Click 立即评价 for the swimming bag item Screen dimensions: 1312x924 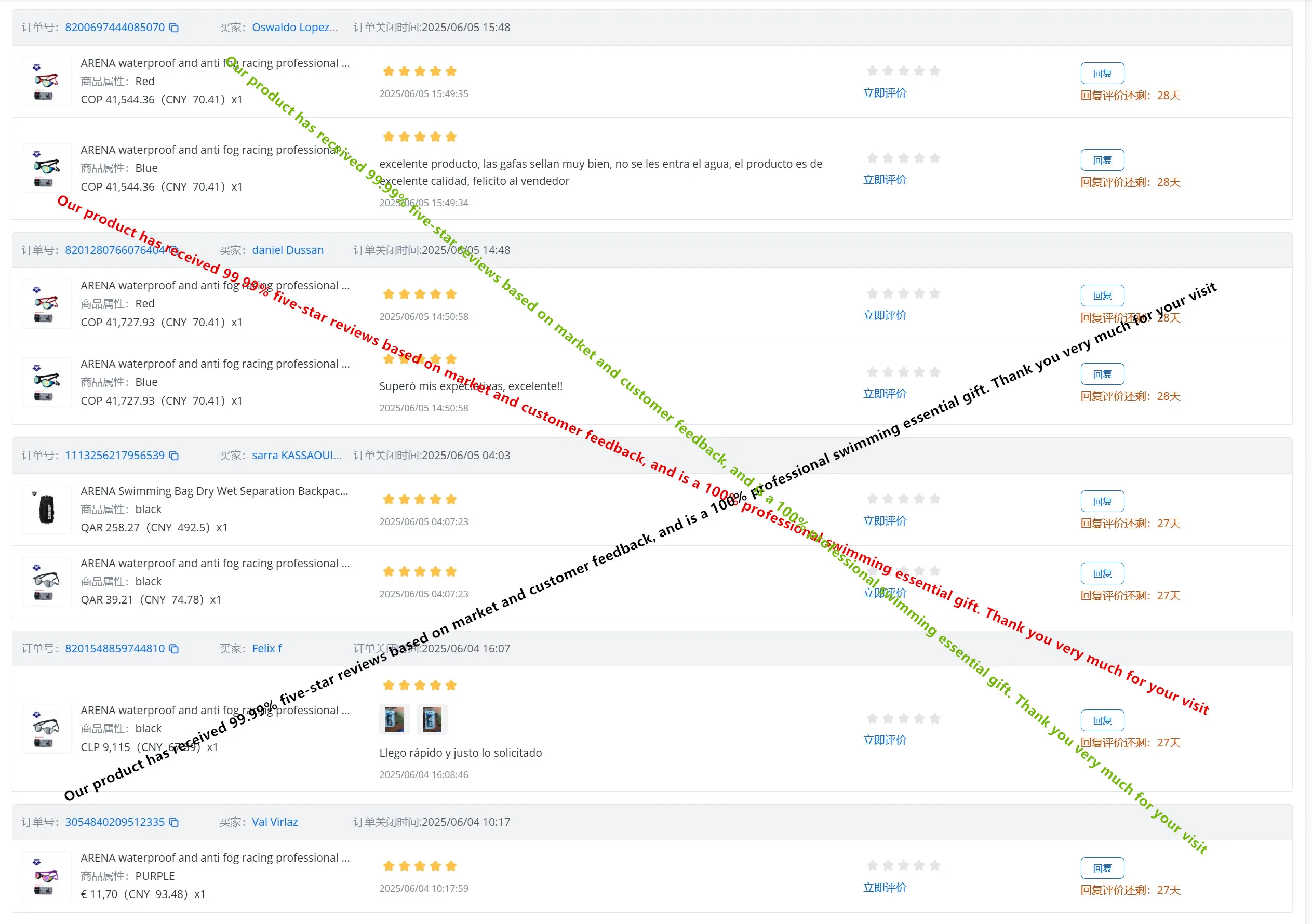885,521
